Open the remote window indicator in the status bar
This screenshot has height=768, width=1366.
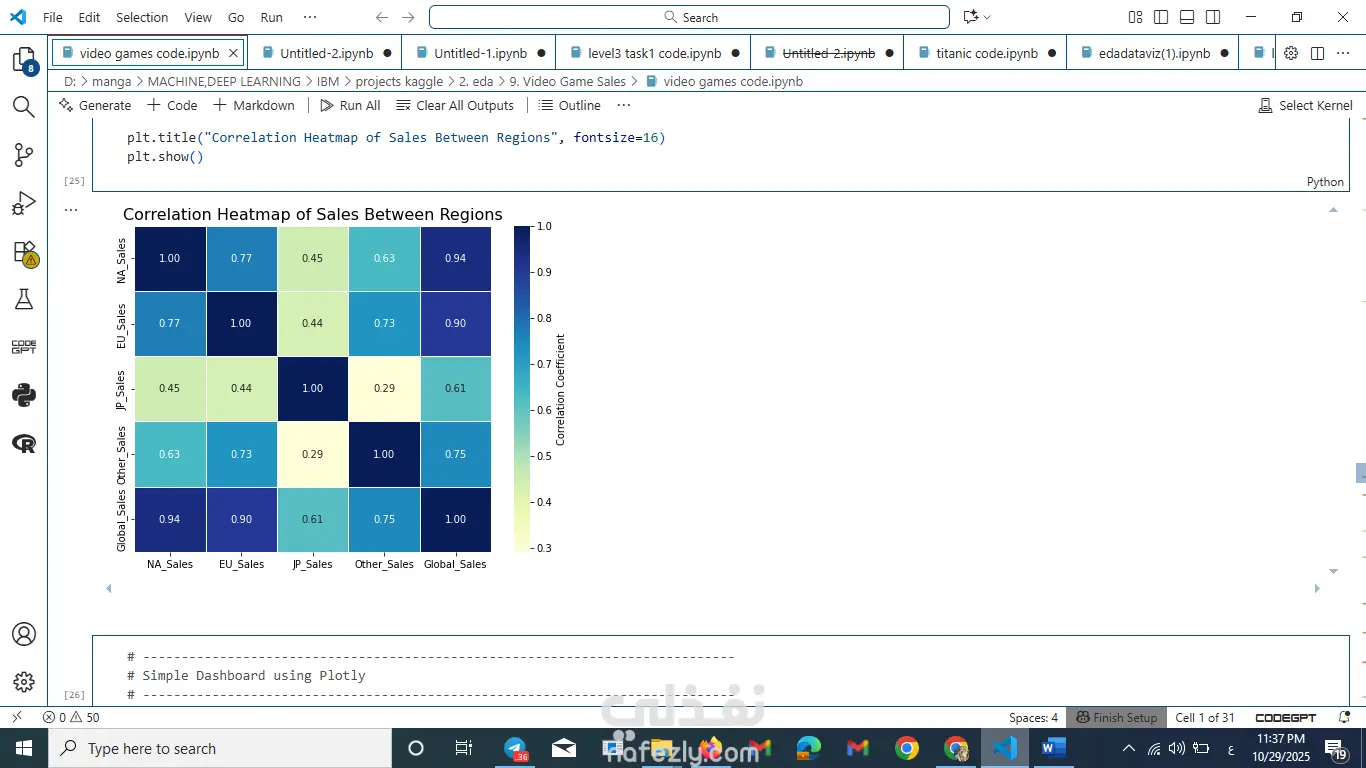(x=16, y=717)
